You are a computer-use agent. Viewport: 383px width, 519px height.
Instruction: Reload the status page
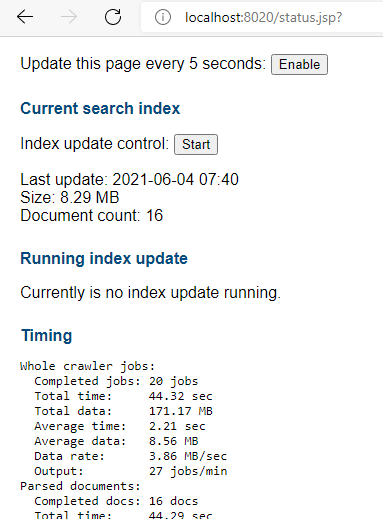[113, 17]
